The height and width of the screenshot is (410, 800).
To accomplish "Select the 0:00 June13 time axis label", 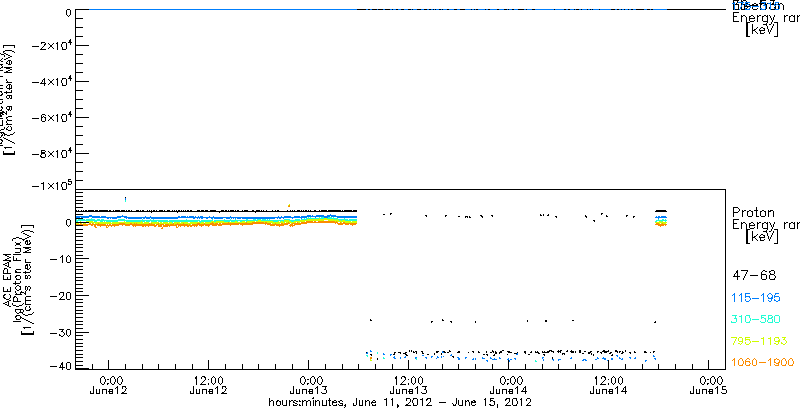I will click(308, 386).
